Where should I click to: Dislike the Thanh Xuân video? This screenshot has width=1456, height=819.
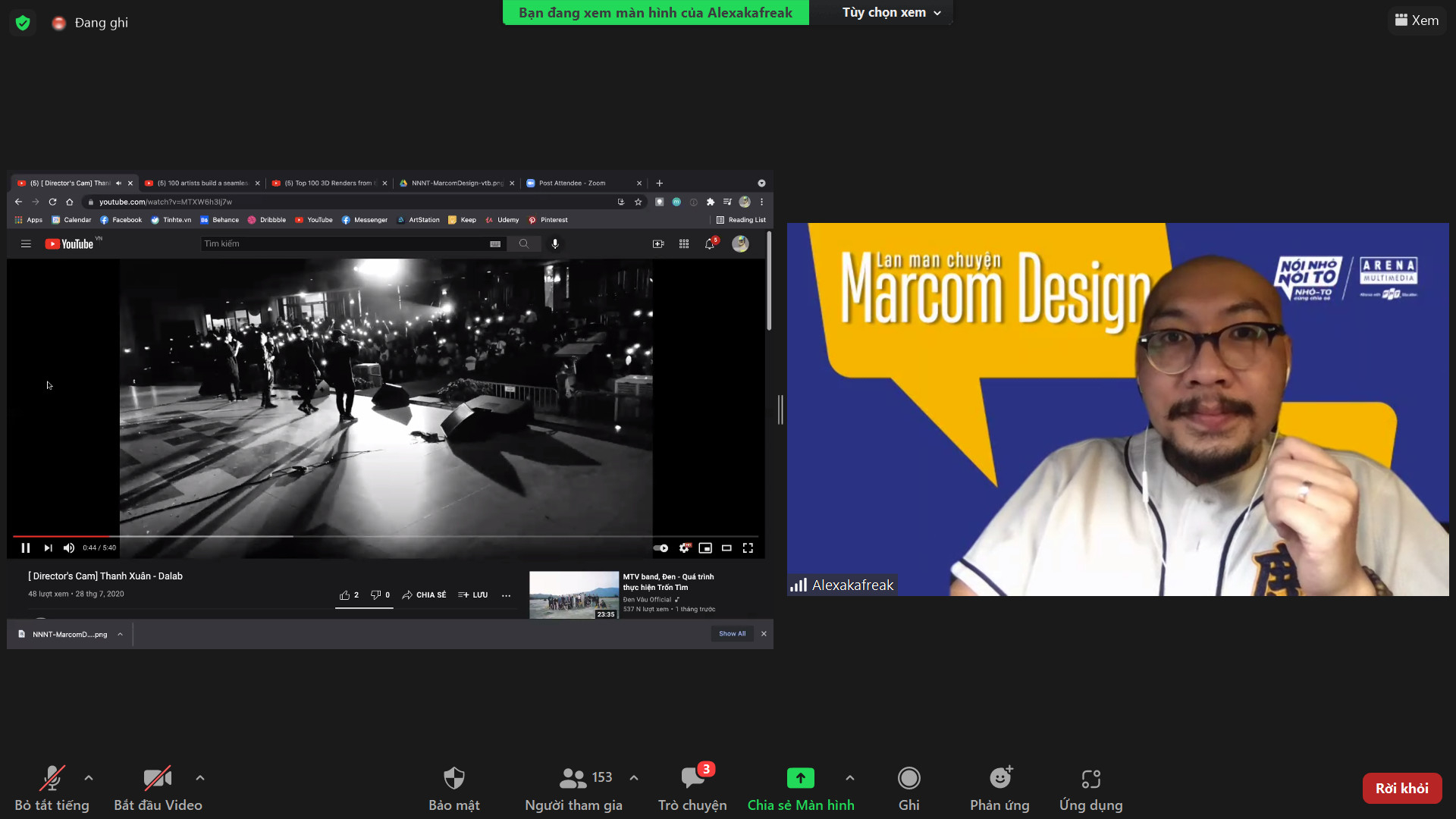(380, 595)
